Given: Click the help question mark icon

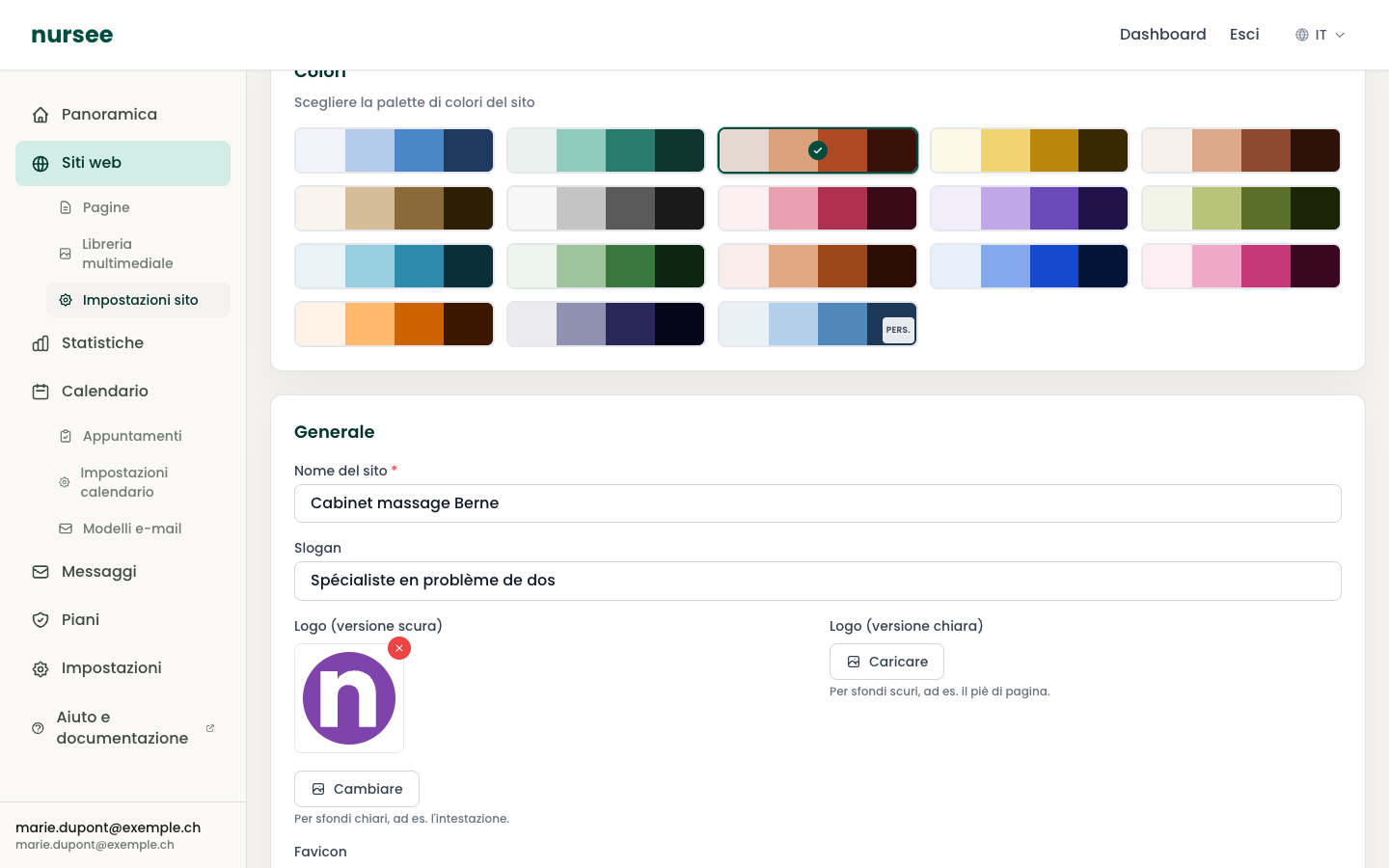Looking at the screenshot, I should point(38,728).
